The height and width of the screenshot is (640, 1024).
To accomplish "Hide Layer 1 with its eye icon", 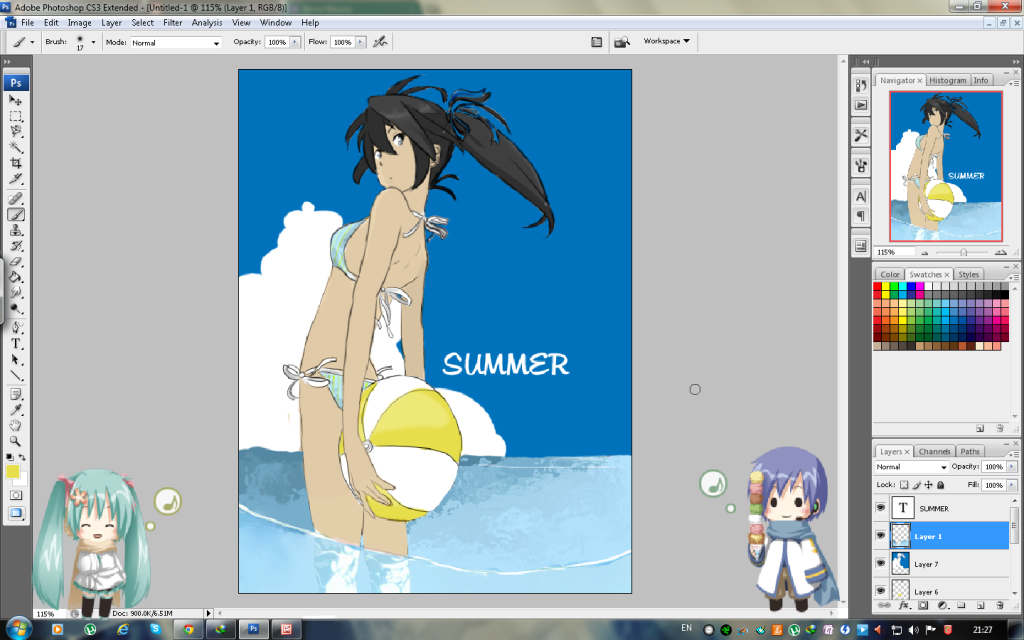I will (x=880, y=536).
